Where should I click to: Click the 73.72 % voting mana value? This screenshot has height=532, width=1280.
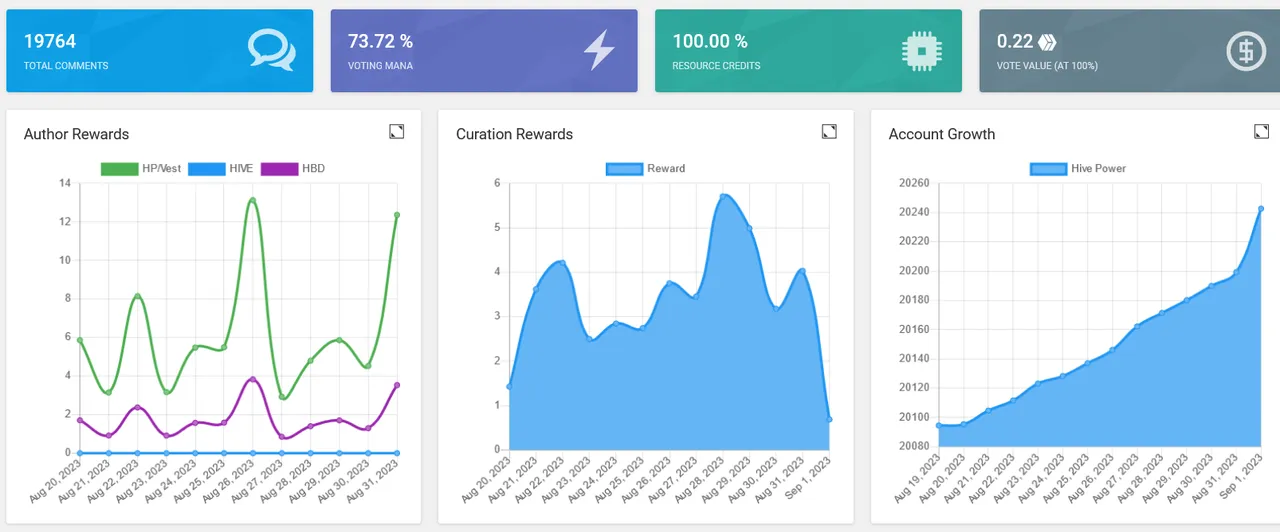[380, 41]
